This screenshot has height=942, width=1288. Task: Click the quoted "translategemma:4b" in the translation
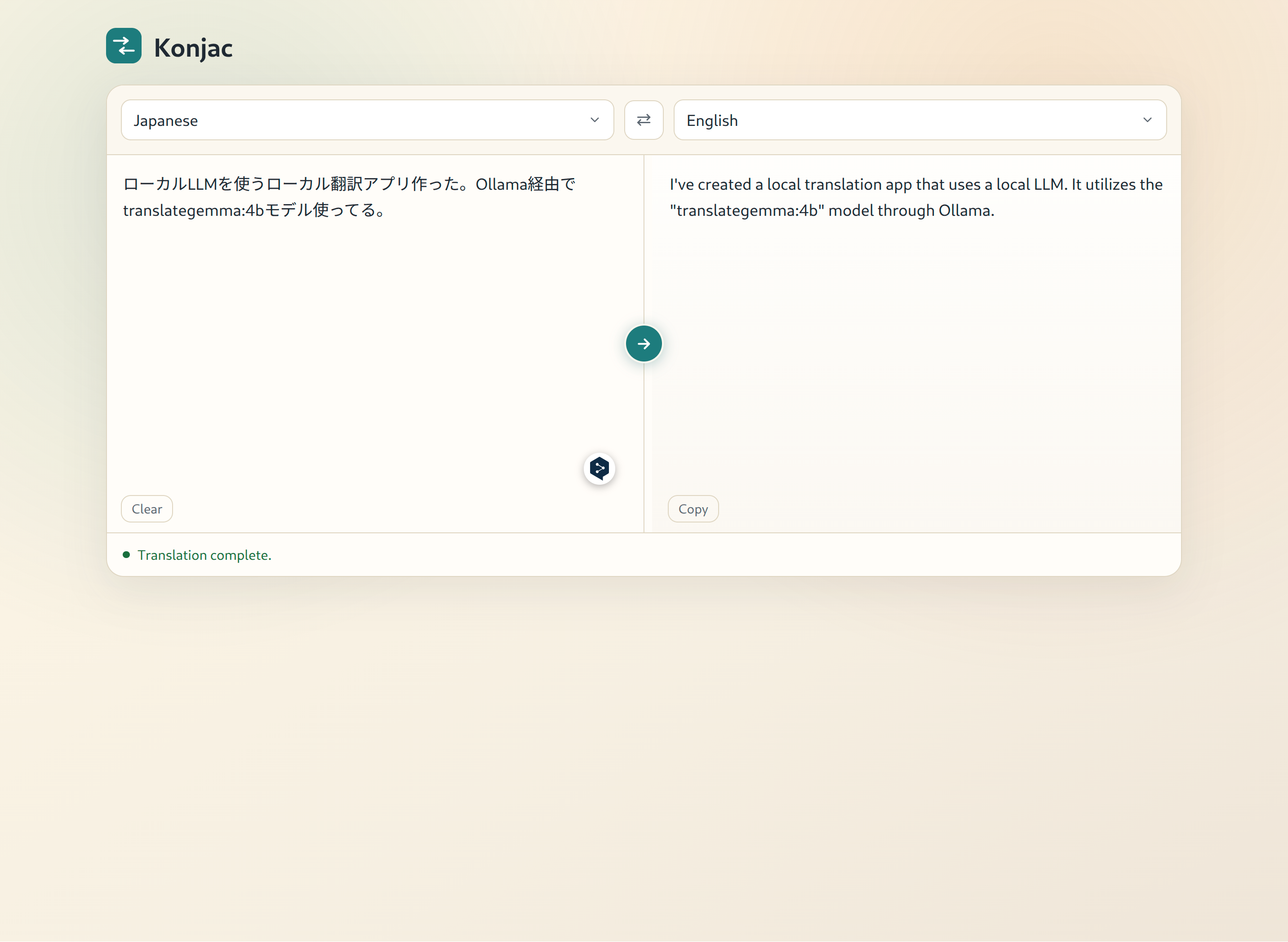(746, 210)
